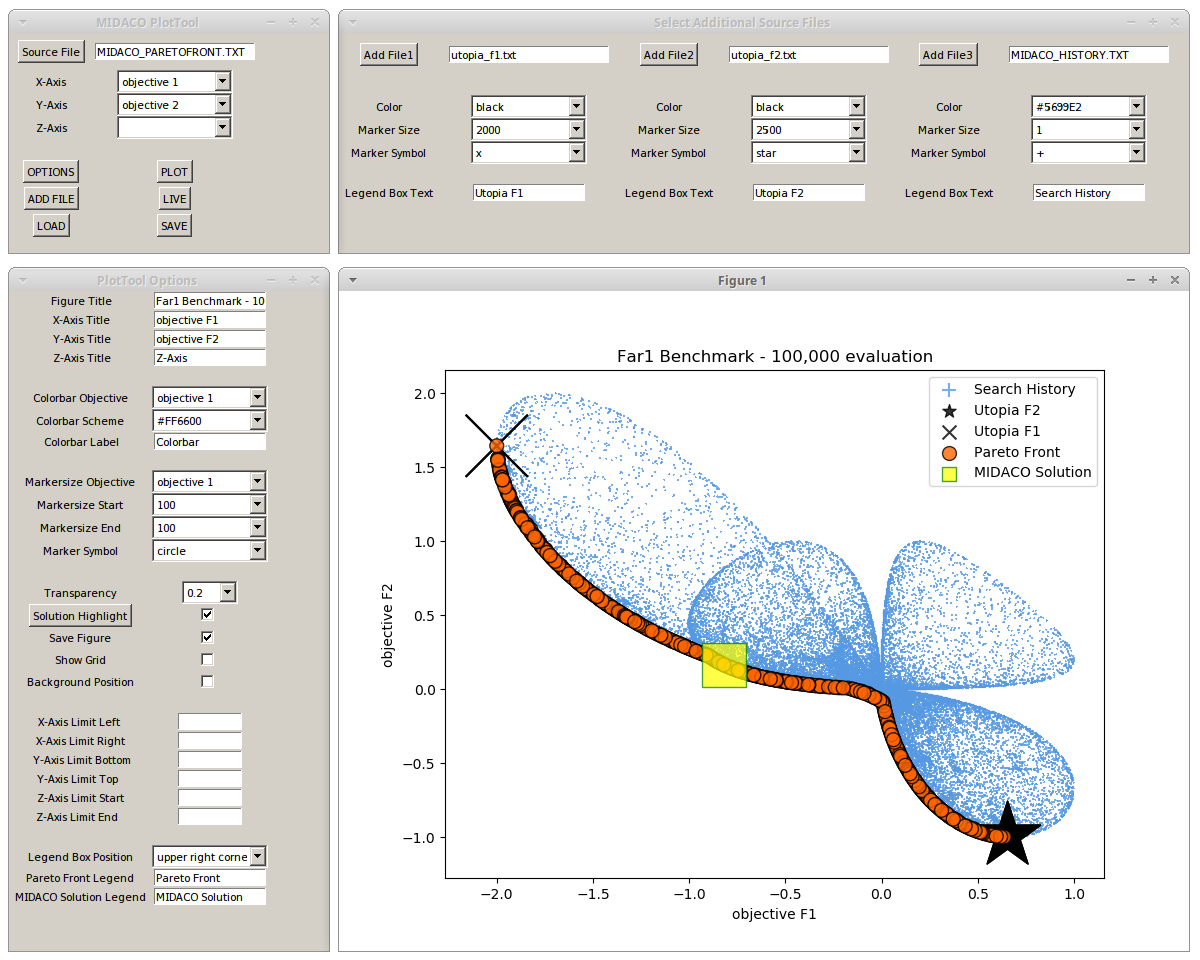Open the Markersize Start dropdown
This screenshot has width=1200, height=960.
click(258, 504)
